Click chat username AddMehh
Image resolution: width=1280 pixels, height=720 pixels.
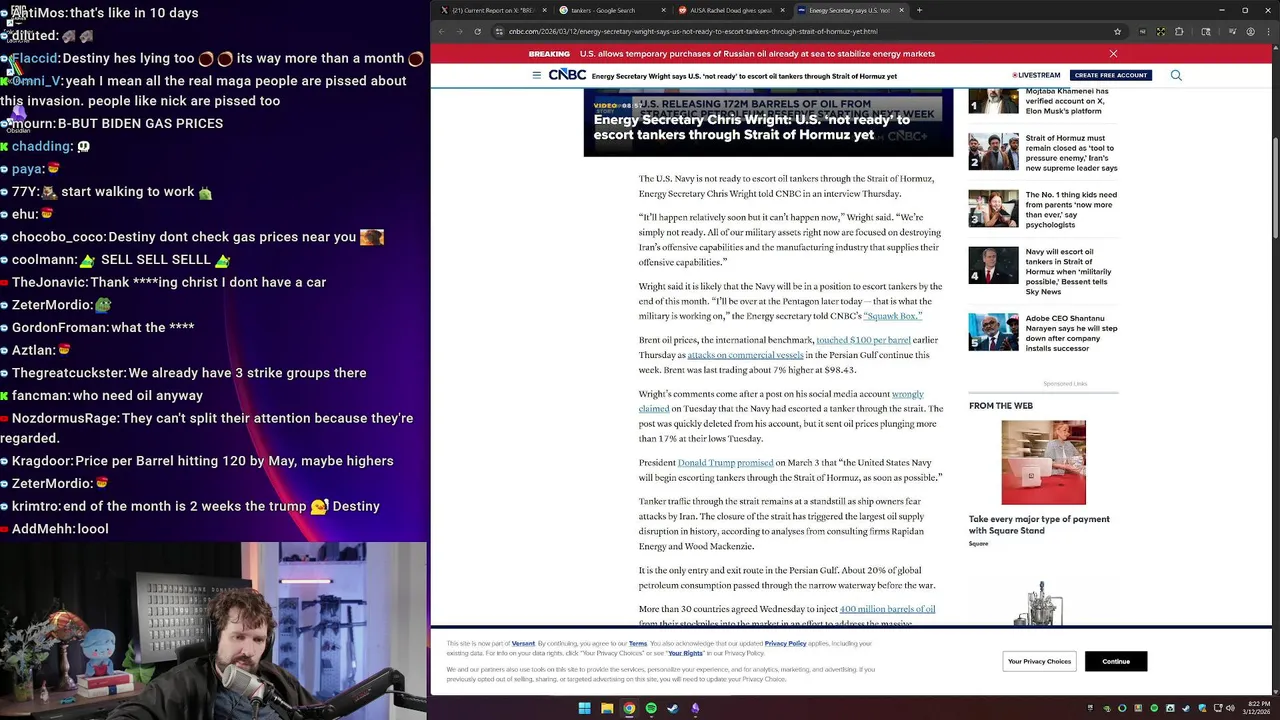point(42,529)
